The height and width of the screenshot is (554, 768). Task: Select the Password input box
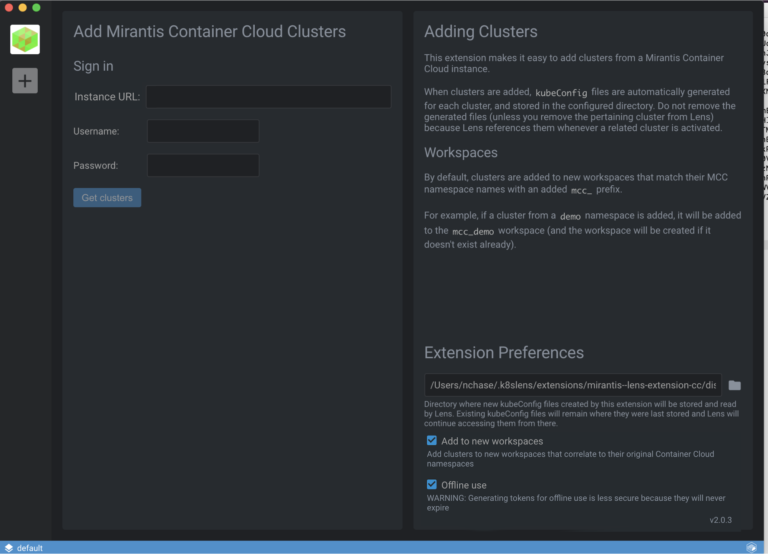[x=203, y=165]
